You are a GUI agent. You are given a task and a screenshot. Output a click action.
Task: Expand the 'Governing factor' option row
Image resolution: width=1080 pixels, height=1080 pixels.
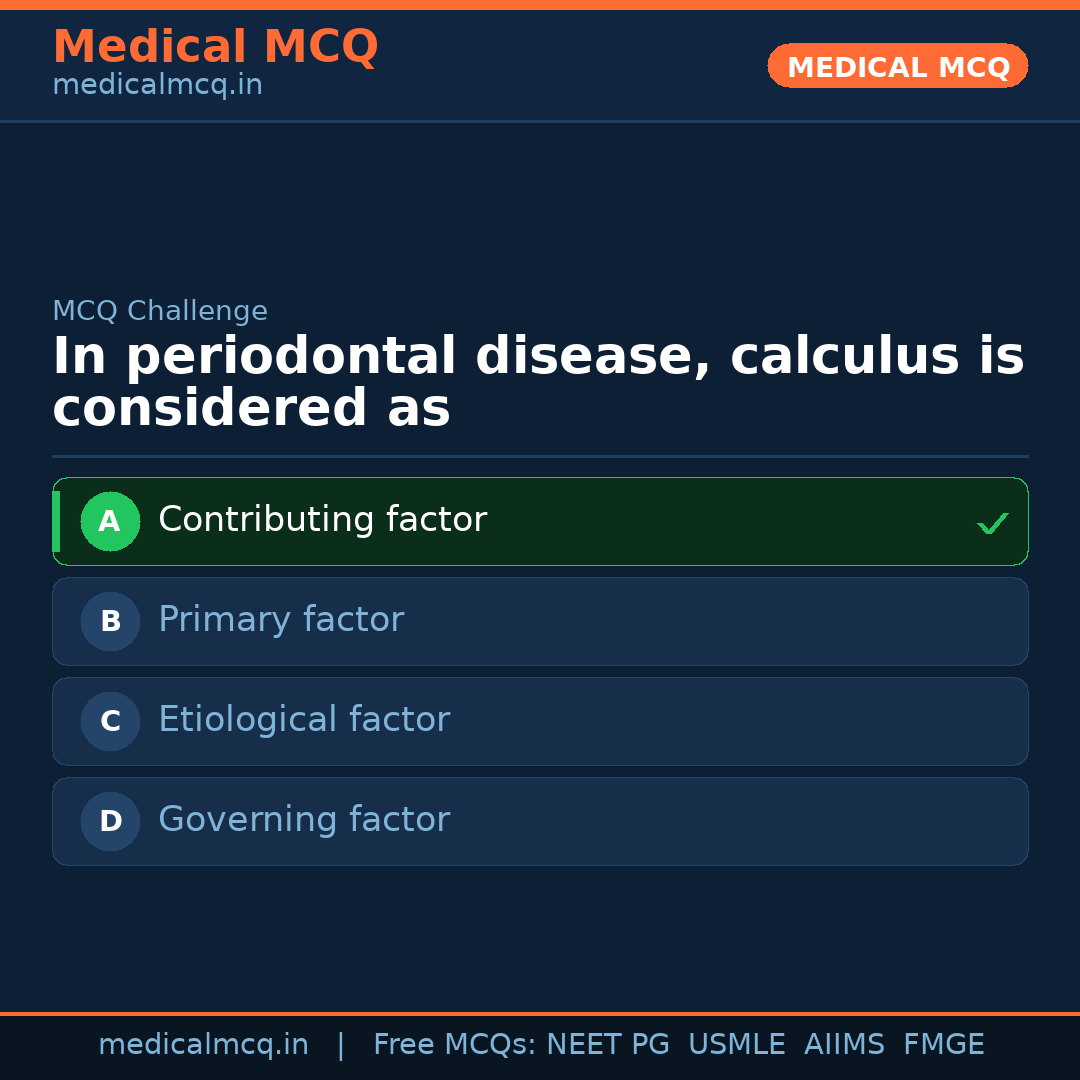pyautogui.click(x=540, y=821)
